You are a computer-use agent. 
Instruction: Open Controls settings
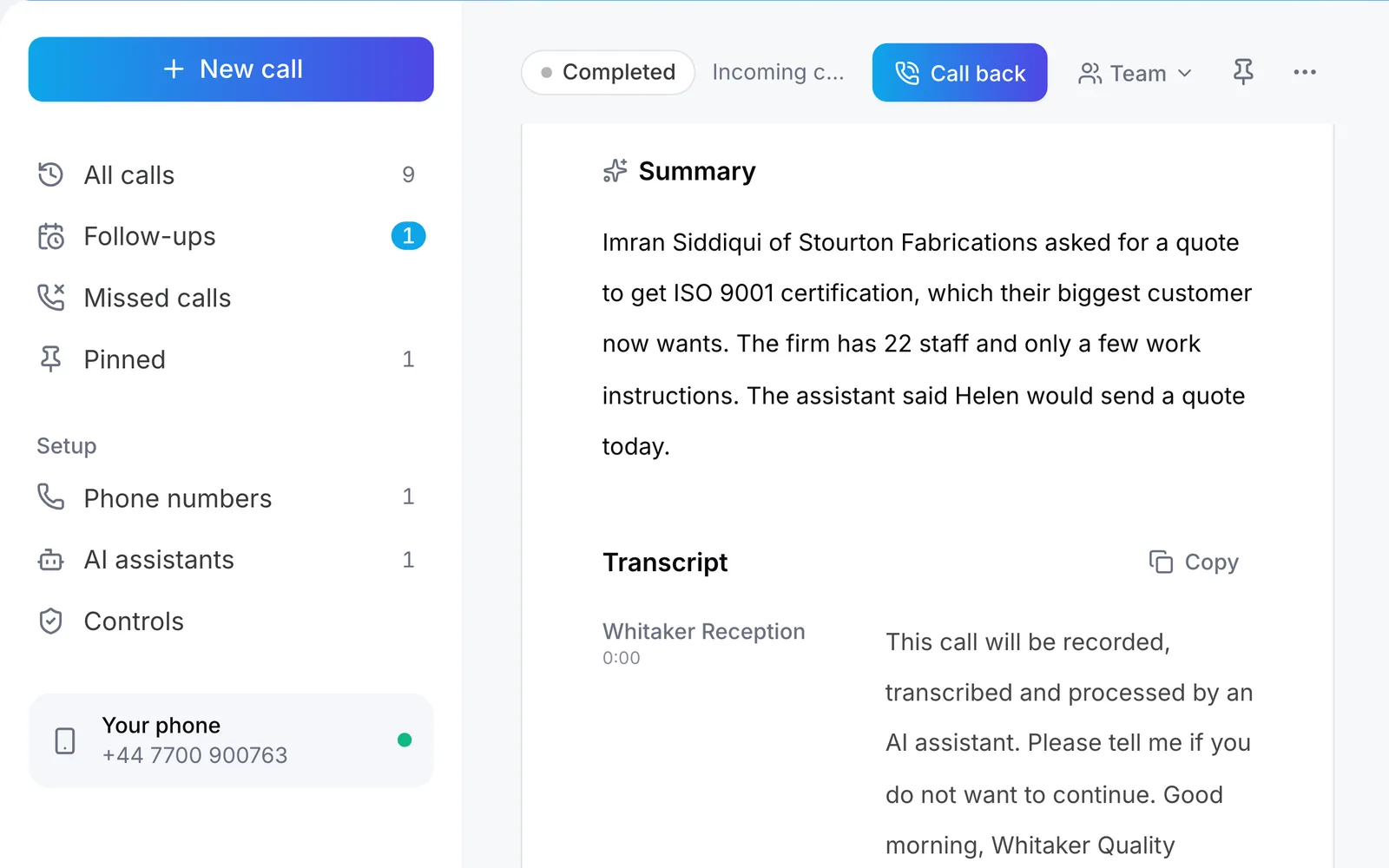tap(231, 621)
